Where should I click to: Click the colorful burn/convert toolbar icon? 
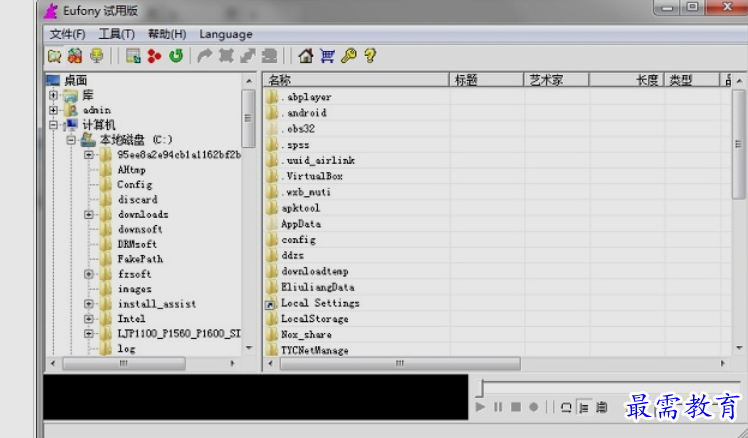pyautogui.click(x=75, y=56)
